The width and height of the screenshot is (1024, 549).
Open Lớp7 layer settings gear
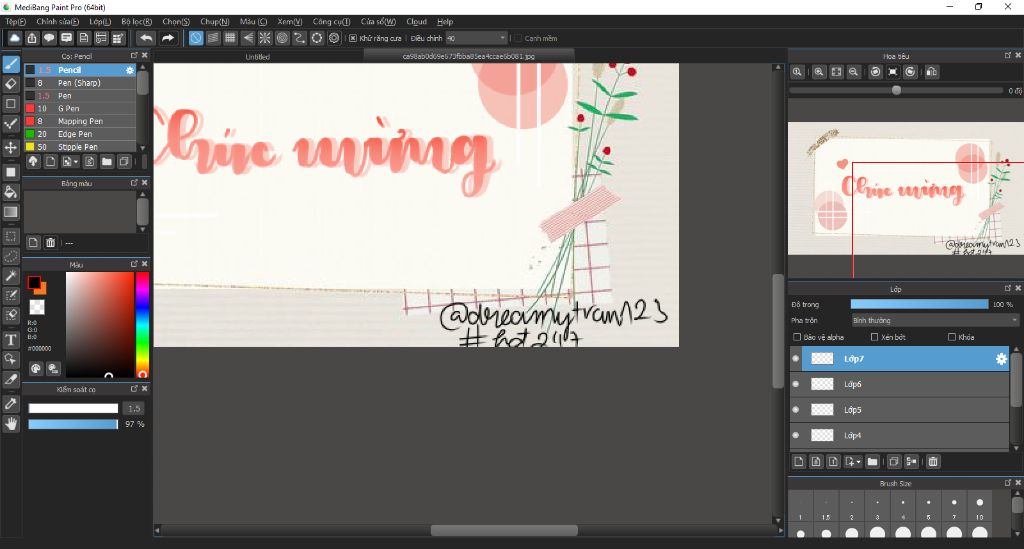pos(1000,359)
